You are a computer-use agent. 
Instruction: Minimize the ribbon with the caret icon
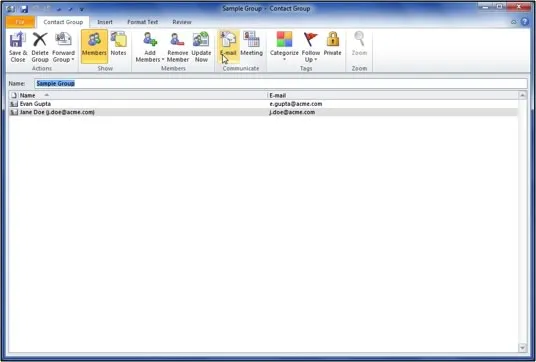coord(513,22)
